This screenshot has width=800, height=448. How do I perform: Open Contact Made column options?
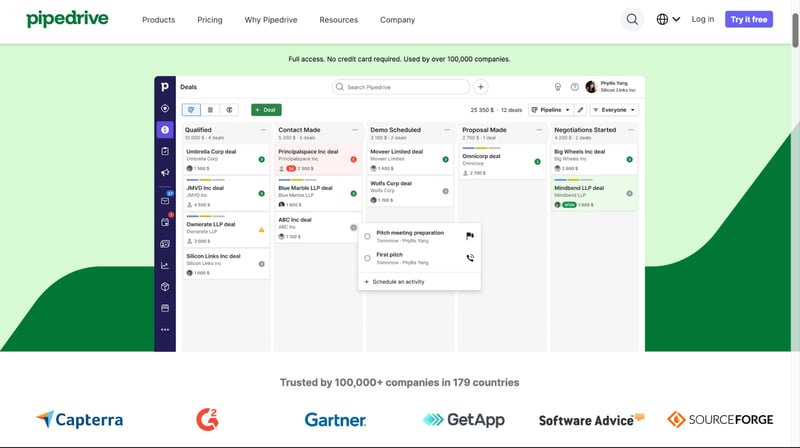tap(355, 130)
